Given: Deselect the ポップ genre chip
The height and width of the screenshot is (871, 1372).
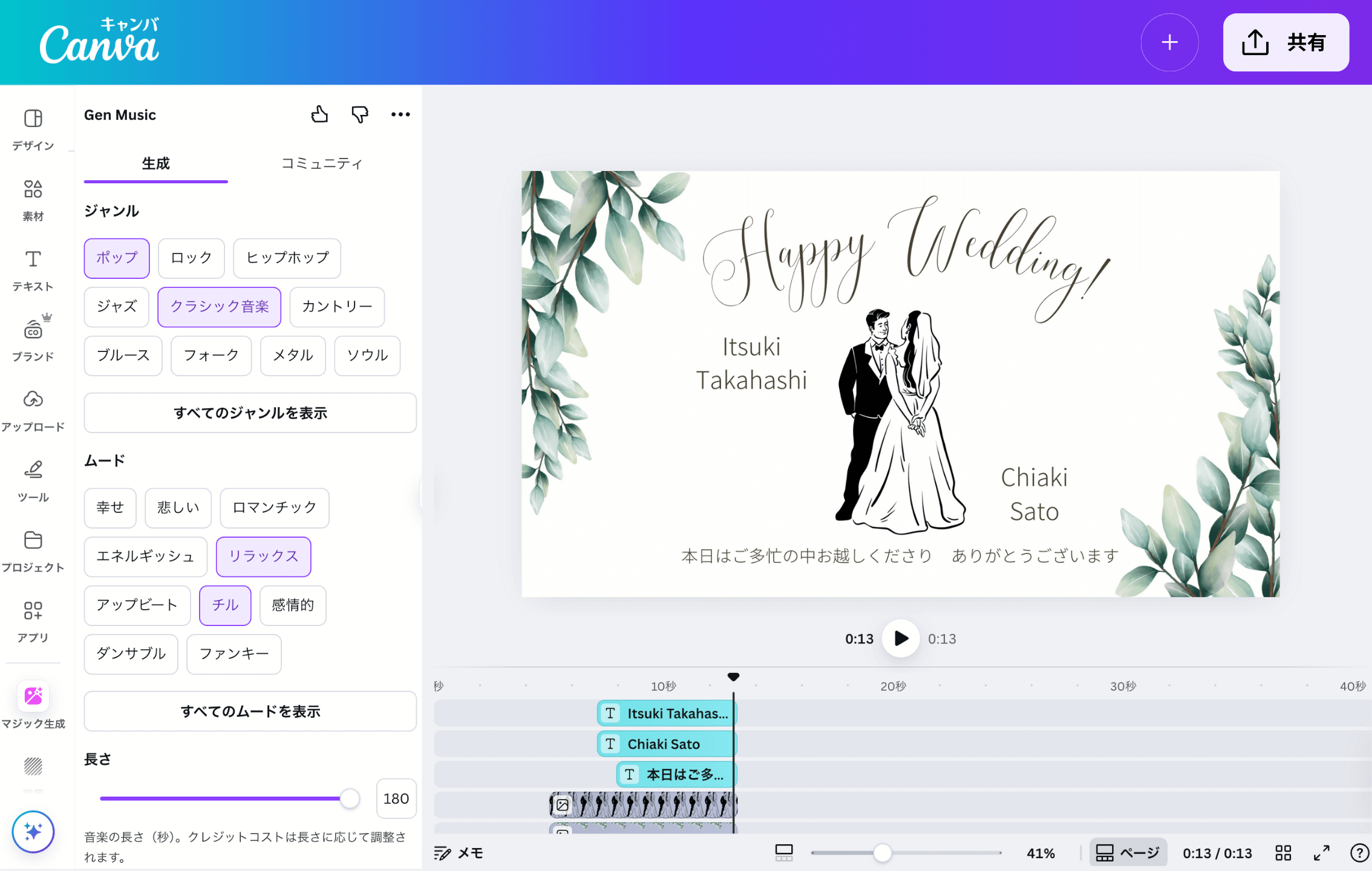Looking at the screenshot, I should (117, 258).
